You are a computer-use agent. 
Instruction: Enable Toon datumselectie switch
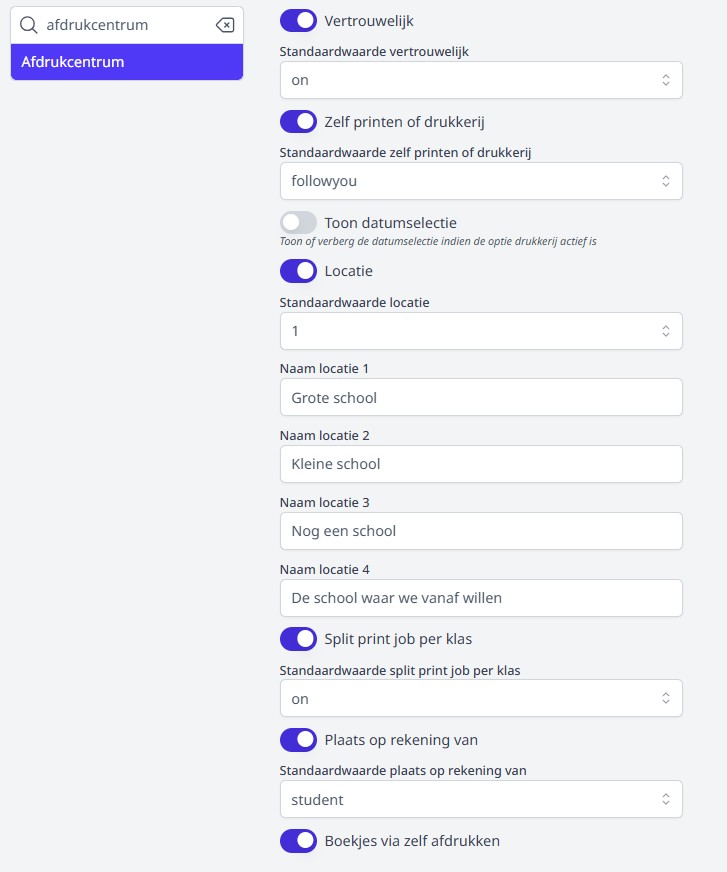pos(298,222)
